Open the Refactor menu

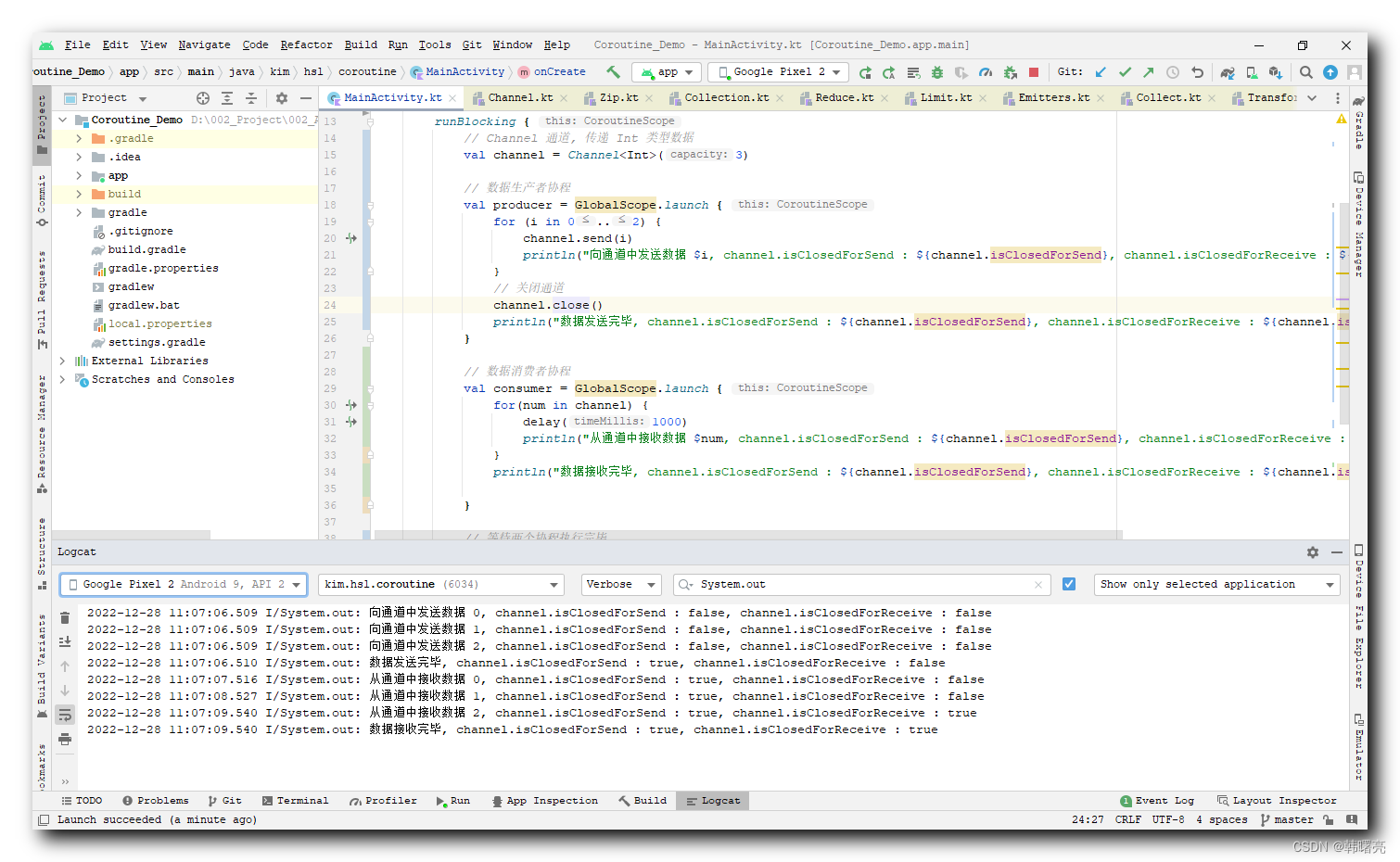point(306,44)
